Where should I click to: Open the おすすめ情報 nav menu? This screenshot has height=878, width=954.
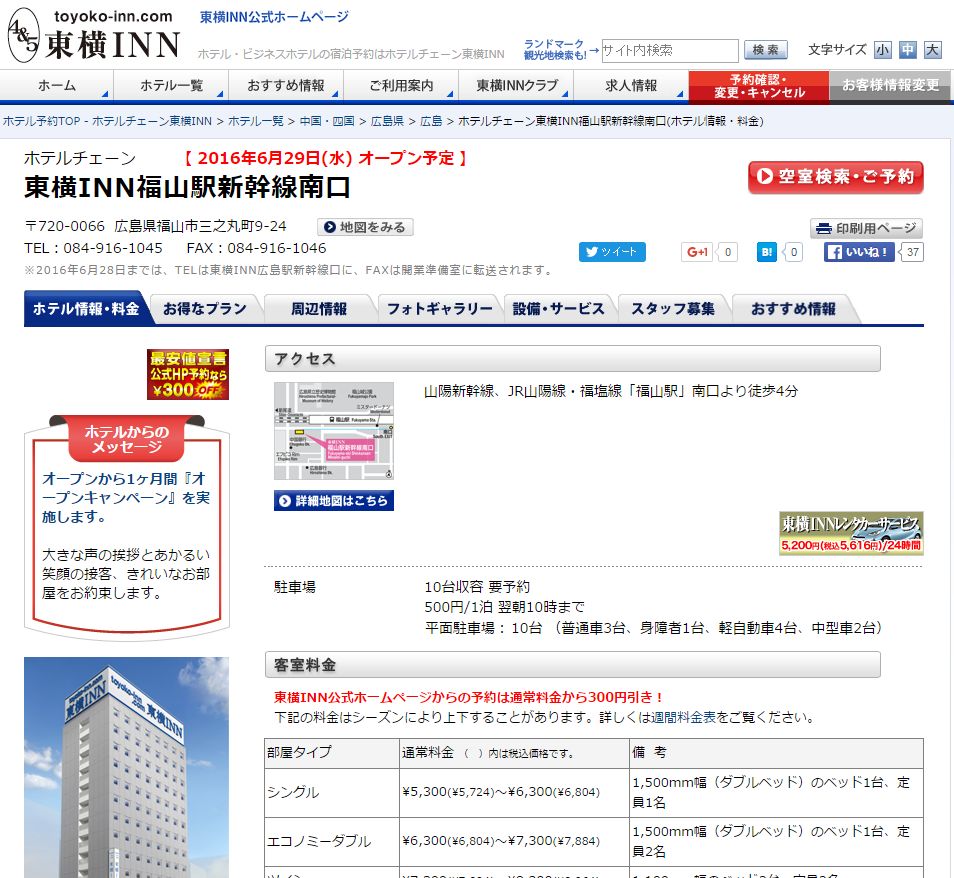286,85
